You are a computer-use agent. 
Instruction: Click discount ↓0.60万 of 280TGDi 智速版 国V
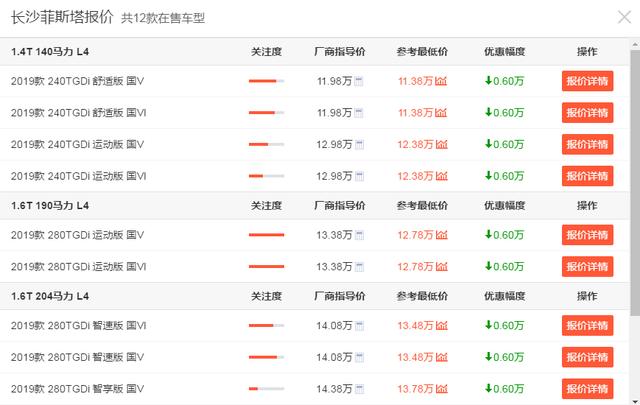click(504, 357)
